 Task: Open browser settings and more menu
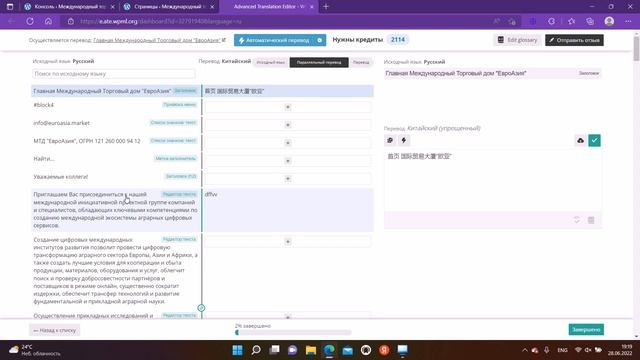[628, 21]
